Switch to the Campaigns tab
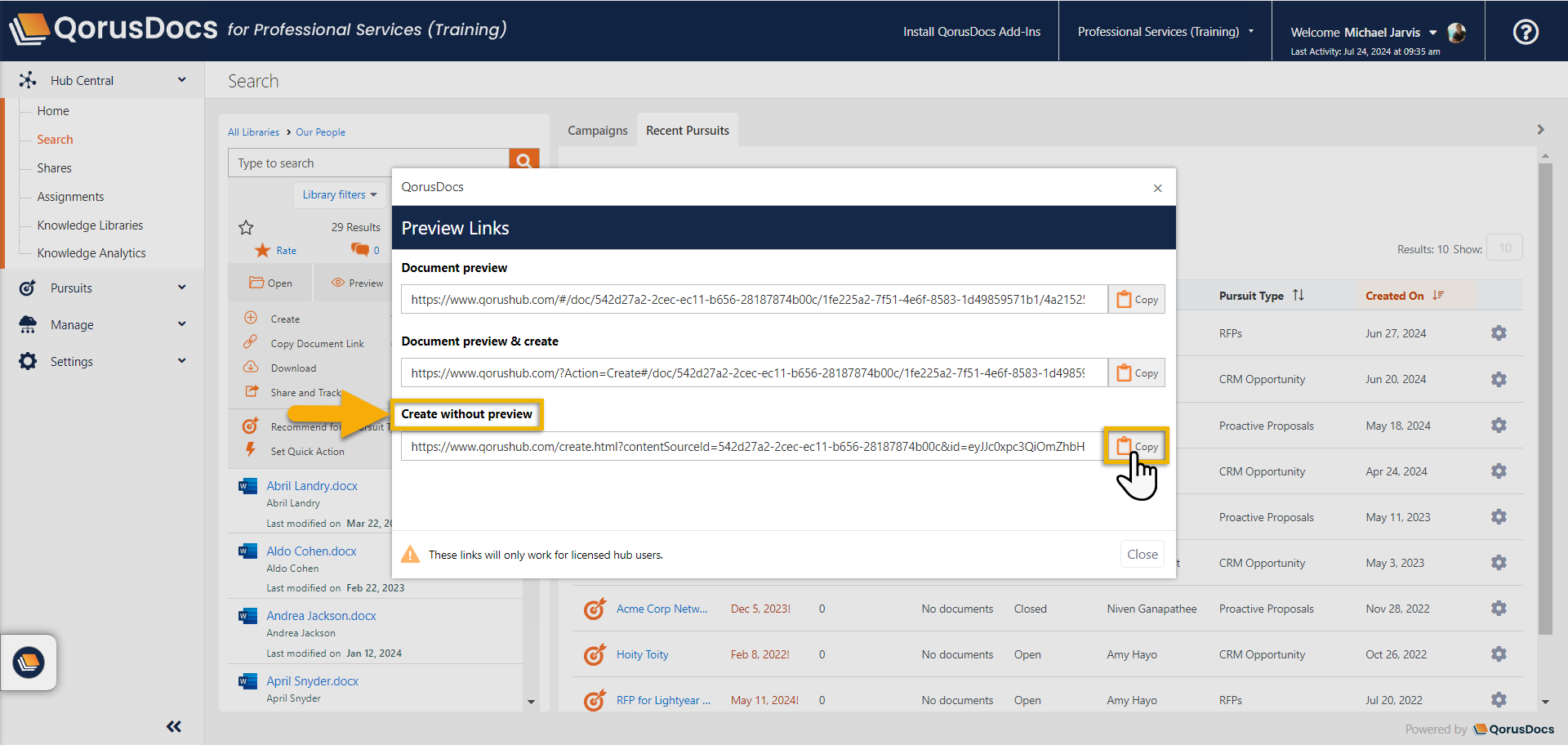Screen dimensions: 1568x745 [598, 131]
